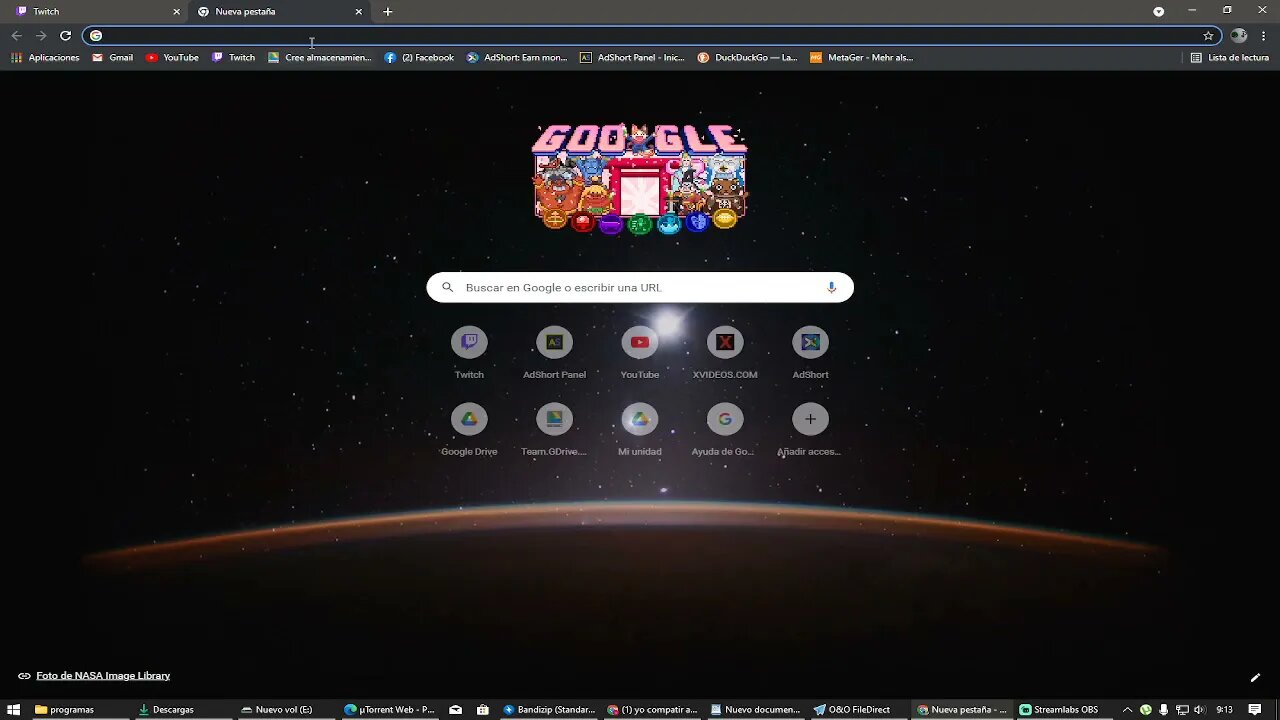
Task: Open Lista de lectura reading list
Action: [x=1229, y=57]
